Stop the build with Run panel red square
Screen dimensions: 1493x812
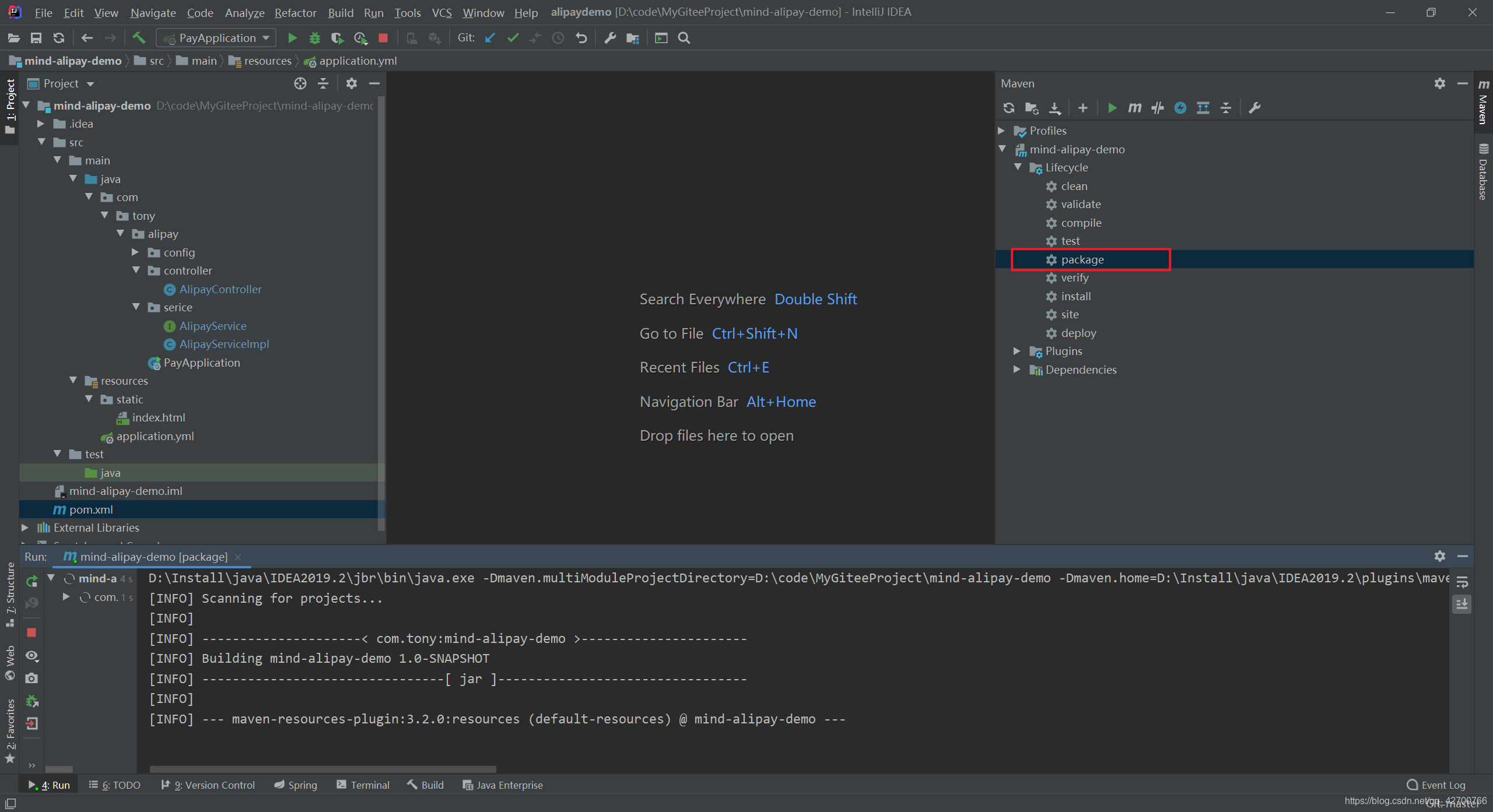point(32,632)
